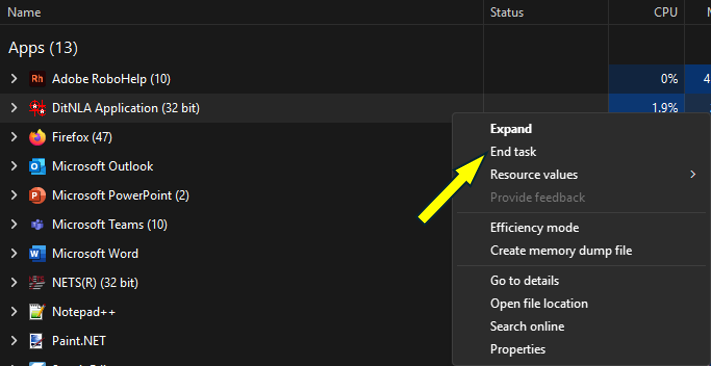Viewport: 711px width, 366px height.
Task: Click the DitNLA Application icon
Action: tap(37, 108)
